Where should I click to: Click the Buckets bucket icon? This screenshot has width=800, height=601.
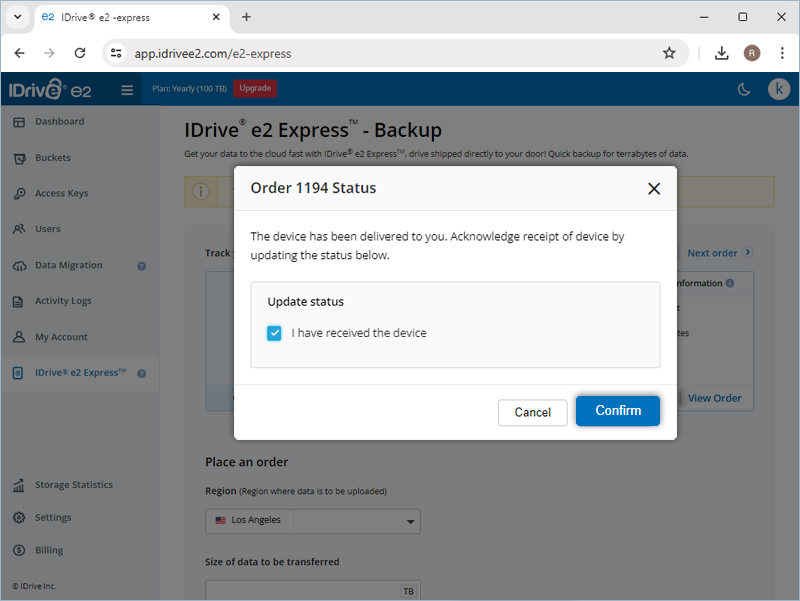[19, 159]
